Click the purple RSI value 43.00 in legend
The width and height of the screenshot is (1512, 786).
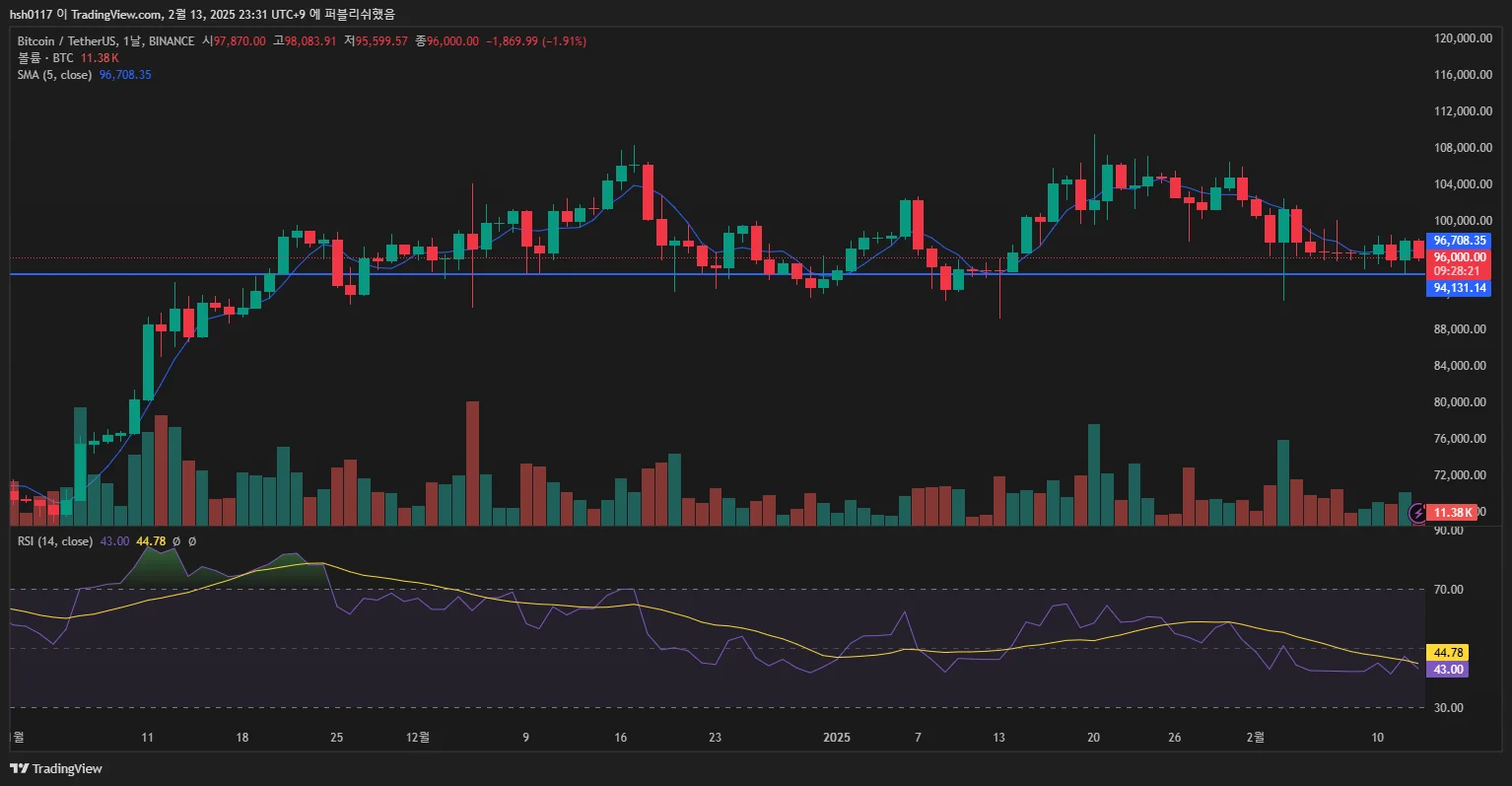[114, 541]
